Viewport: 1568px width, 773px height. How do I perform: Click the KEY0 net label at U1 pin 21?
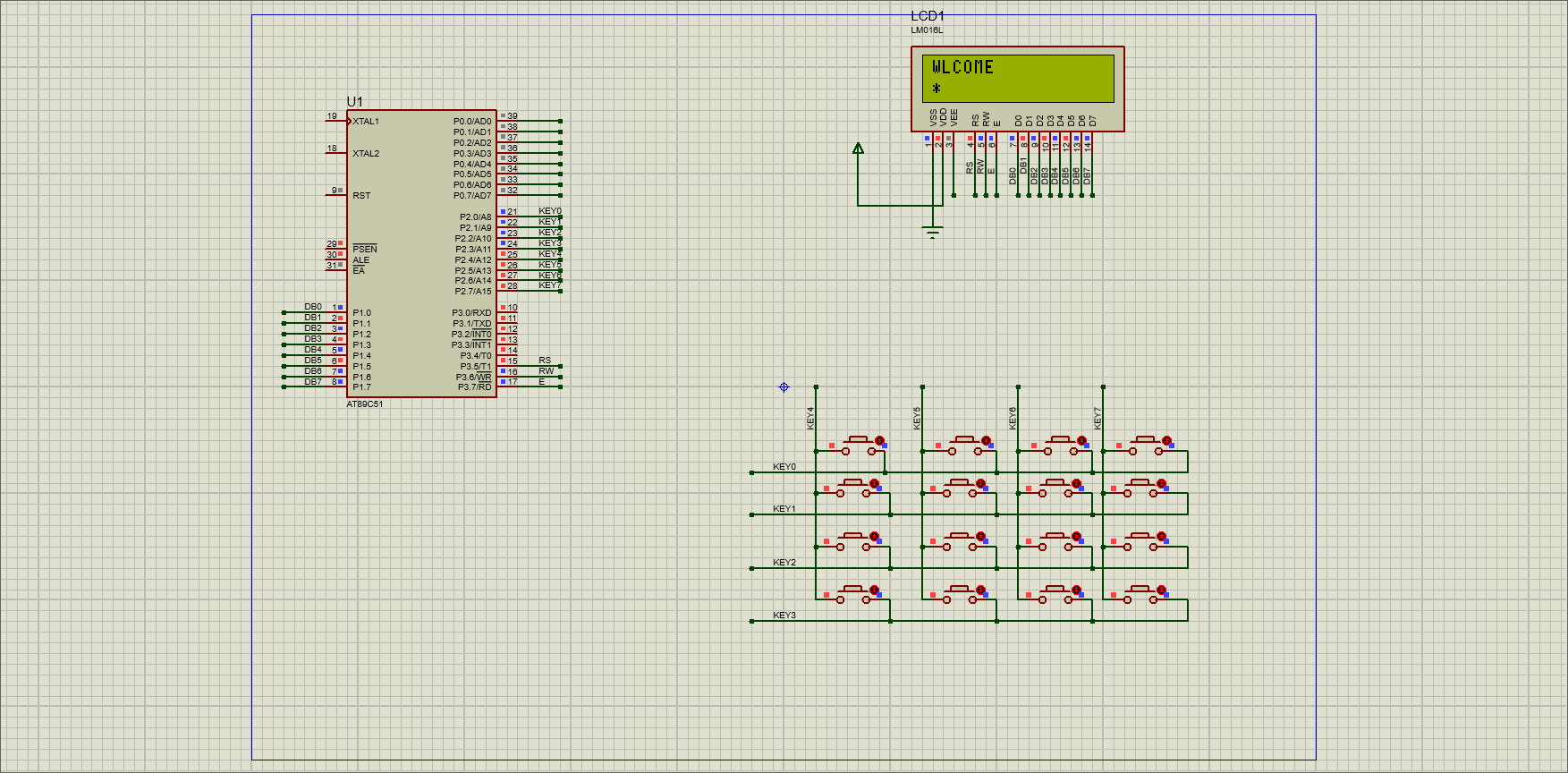click(x=550, y=211)
